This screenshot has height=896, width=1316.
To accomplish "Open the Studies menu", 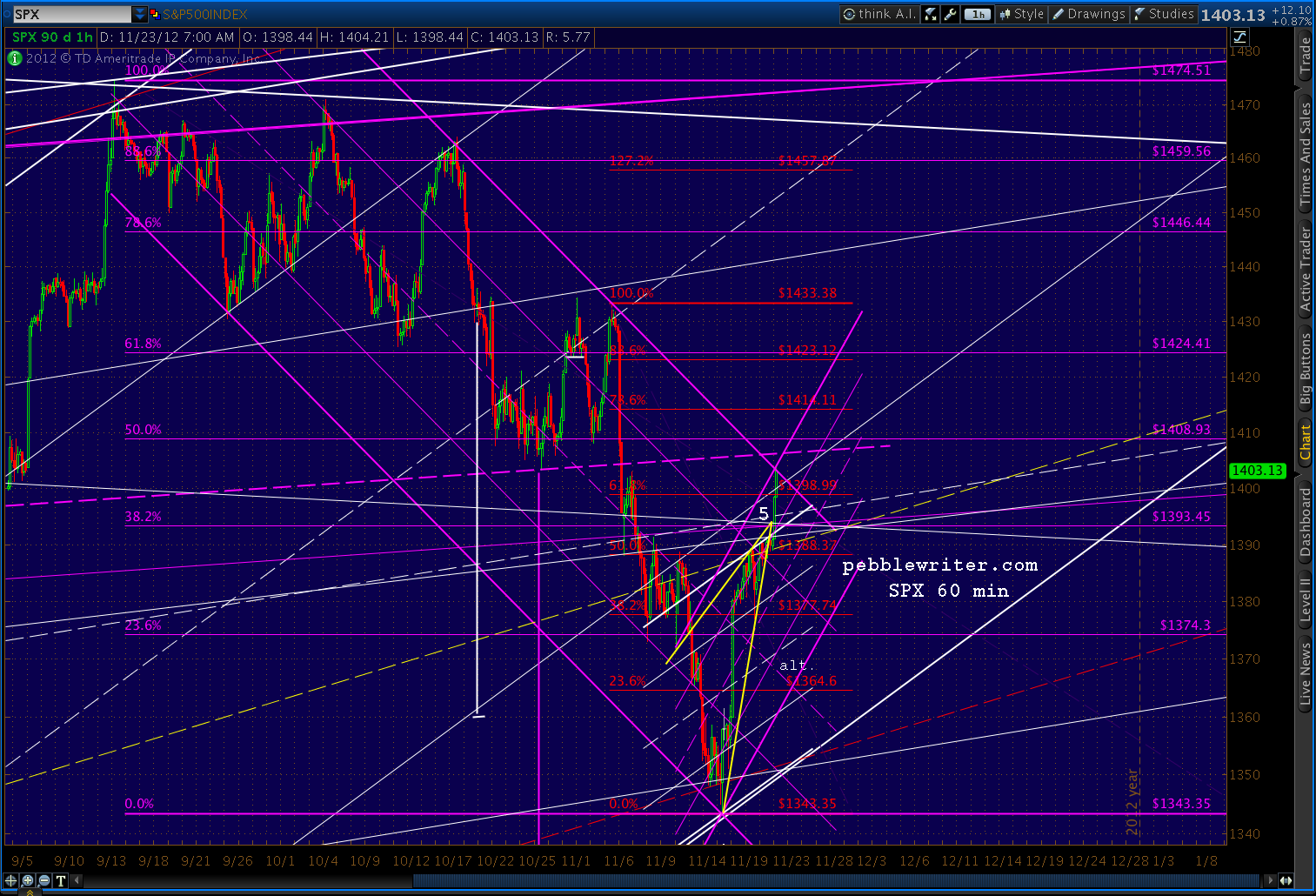I will click(1166, 14).
